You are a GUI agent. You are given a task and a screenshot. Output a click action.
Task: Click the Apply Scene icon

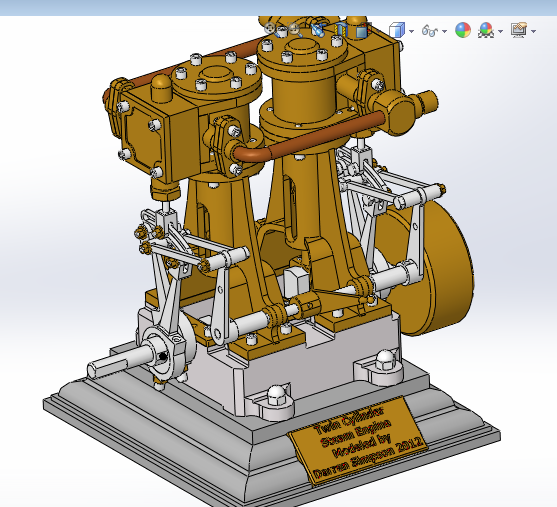point(486,30)
